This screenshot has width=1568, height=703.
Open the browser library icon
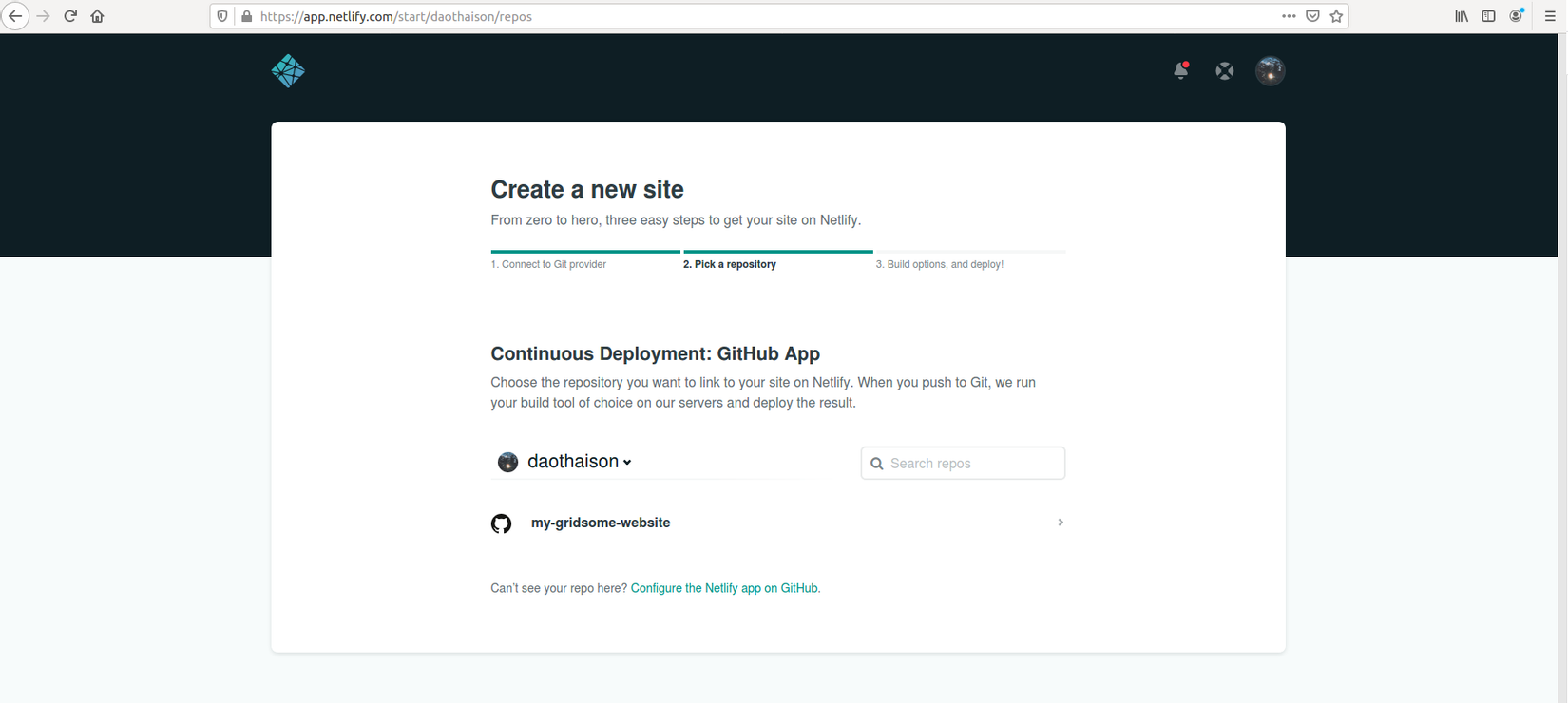[x=1462, y=16]
